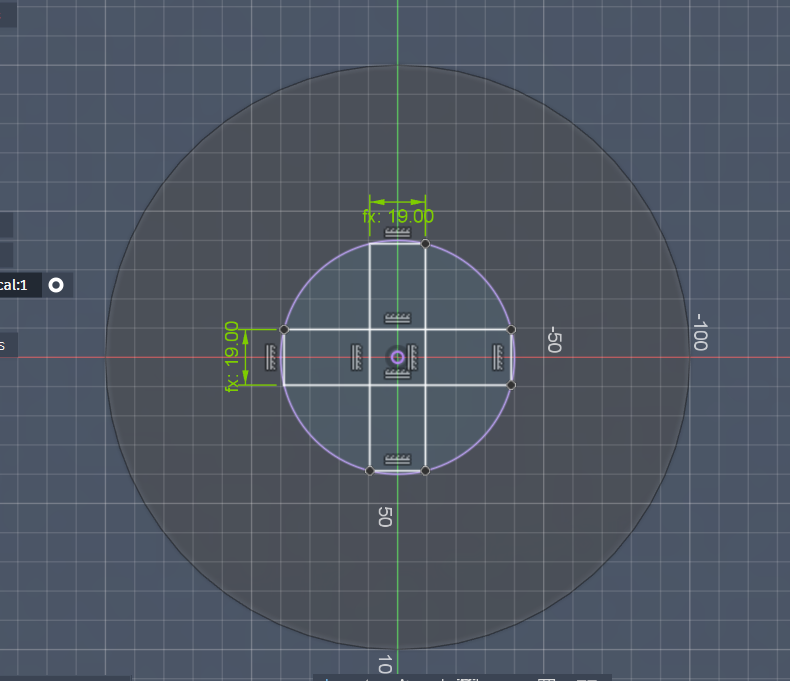
Task: Click the 50 grid label below the sketch
Action: coord(385,517)
